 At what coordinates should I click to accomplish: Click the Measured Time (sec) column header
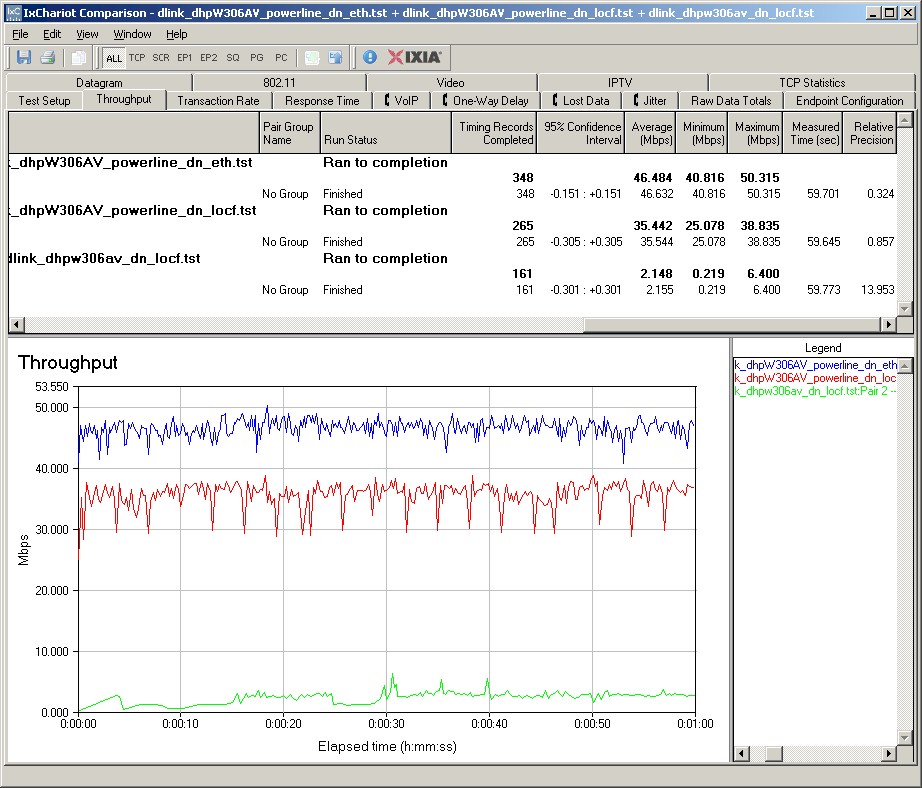coord(813,133)
